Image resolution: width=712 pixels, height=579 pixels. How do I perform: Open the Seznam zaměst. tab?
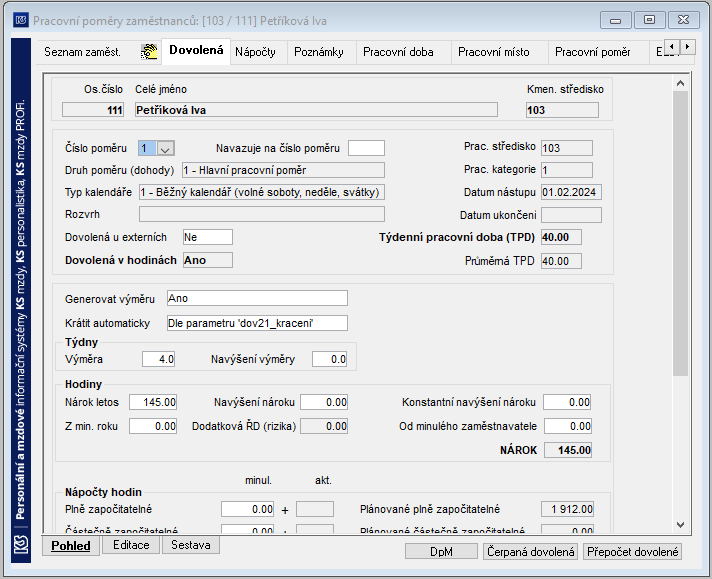[83, 52]
